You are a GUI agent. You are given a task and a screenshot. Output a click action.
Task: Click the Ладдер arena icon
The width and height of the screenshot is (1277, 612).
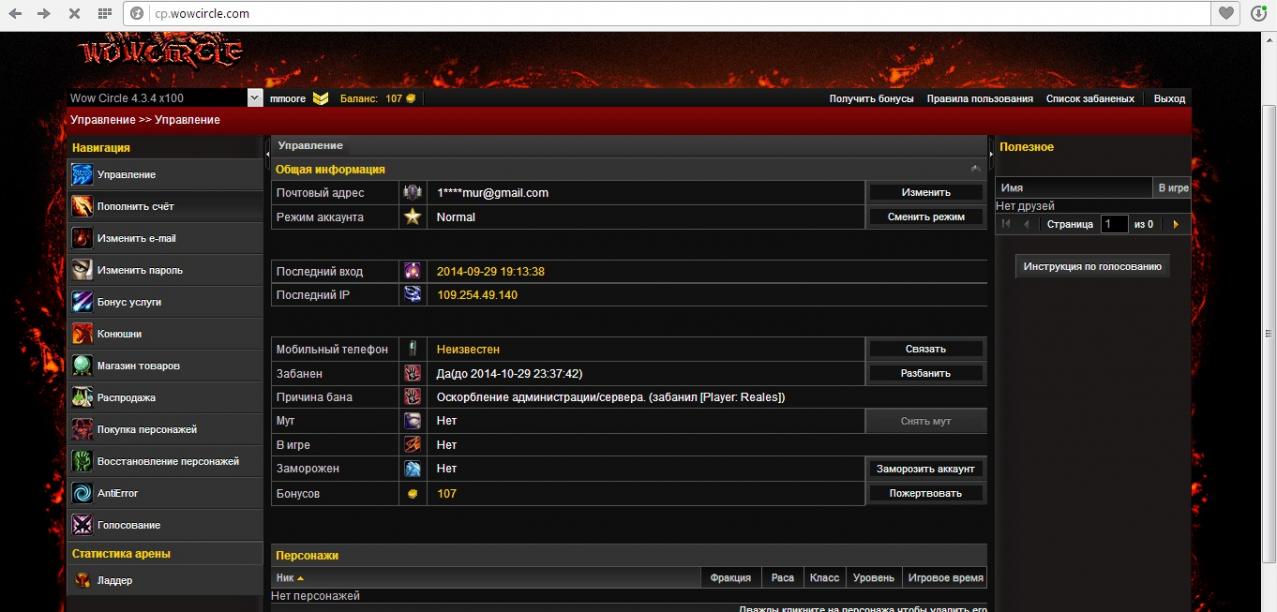[x=82, y=580]
